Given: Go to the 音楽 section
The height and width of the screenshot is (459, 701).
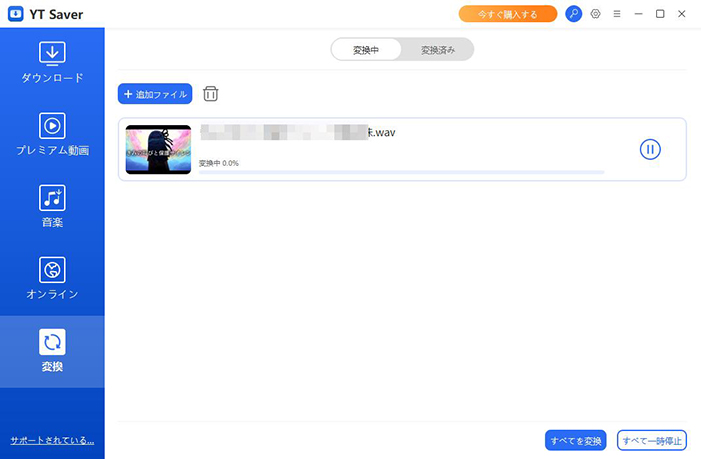Looking at the screenshot, I should 52,206.
